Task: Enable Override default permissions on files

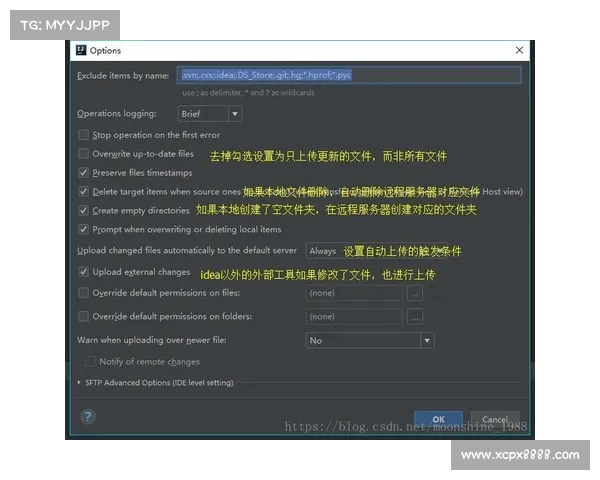Action: (83, 293)
